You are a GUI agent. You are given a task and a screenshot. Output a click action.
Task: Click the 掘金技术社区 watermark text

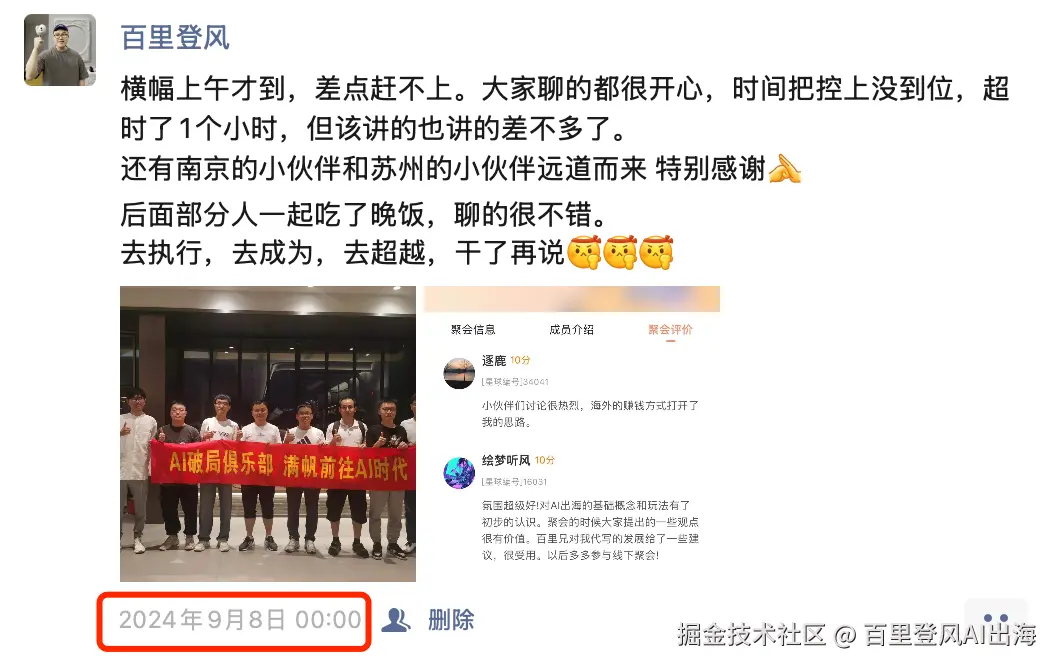coord(752,634)
